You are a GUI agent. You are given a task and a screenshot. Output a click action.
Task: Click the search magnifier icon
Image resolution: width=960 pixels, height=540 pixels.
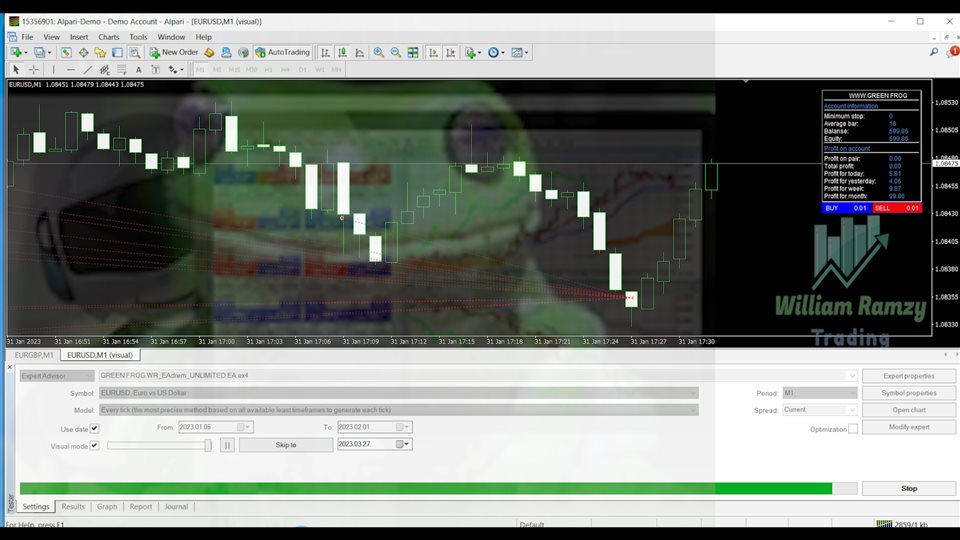(934, 53)
